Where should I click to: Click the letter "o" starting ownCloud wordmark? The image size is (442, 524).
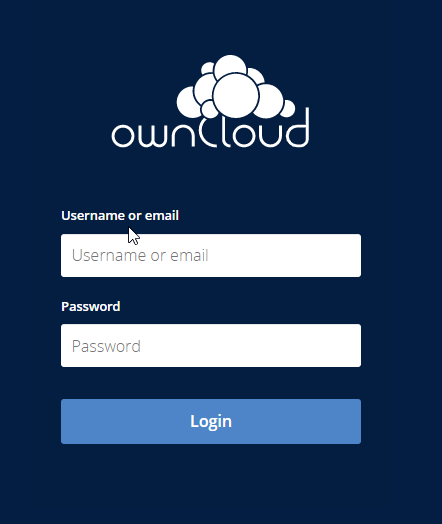click(122, 136)
